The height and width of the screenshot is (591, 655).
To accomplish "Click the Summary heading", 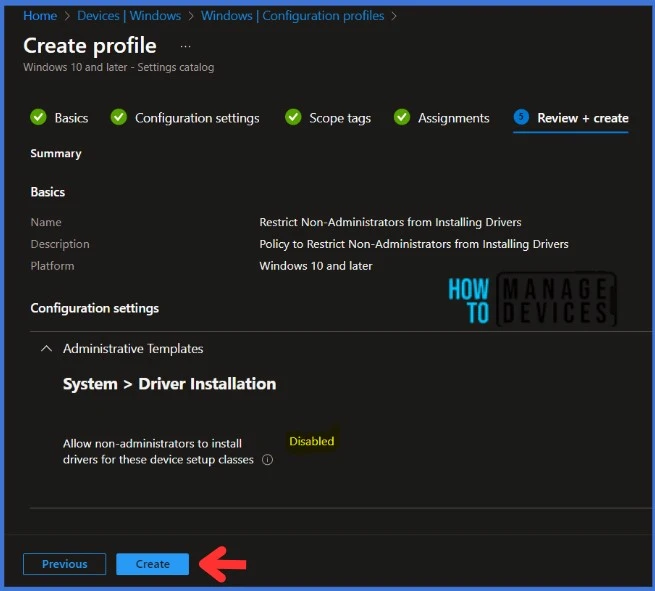I will [x=56, y=154].
